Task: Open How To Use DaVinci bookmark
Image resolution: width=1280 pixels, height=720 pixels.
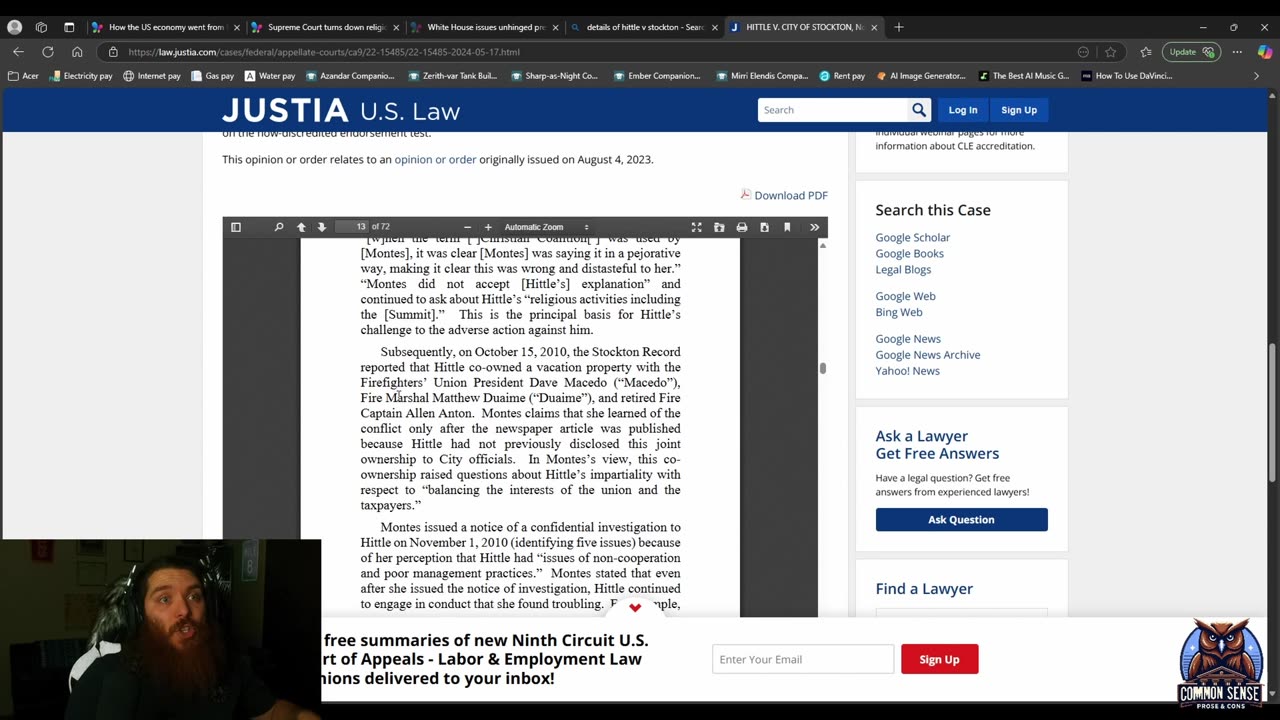Action: (1127, 76)
